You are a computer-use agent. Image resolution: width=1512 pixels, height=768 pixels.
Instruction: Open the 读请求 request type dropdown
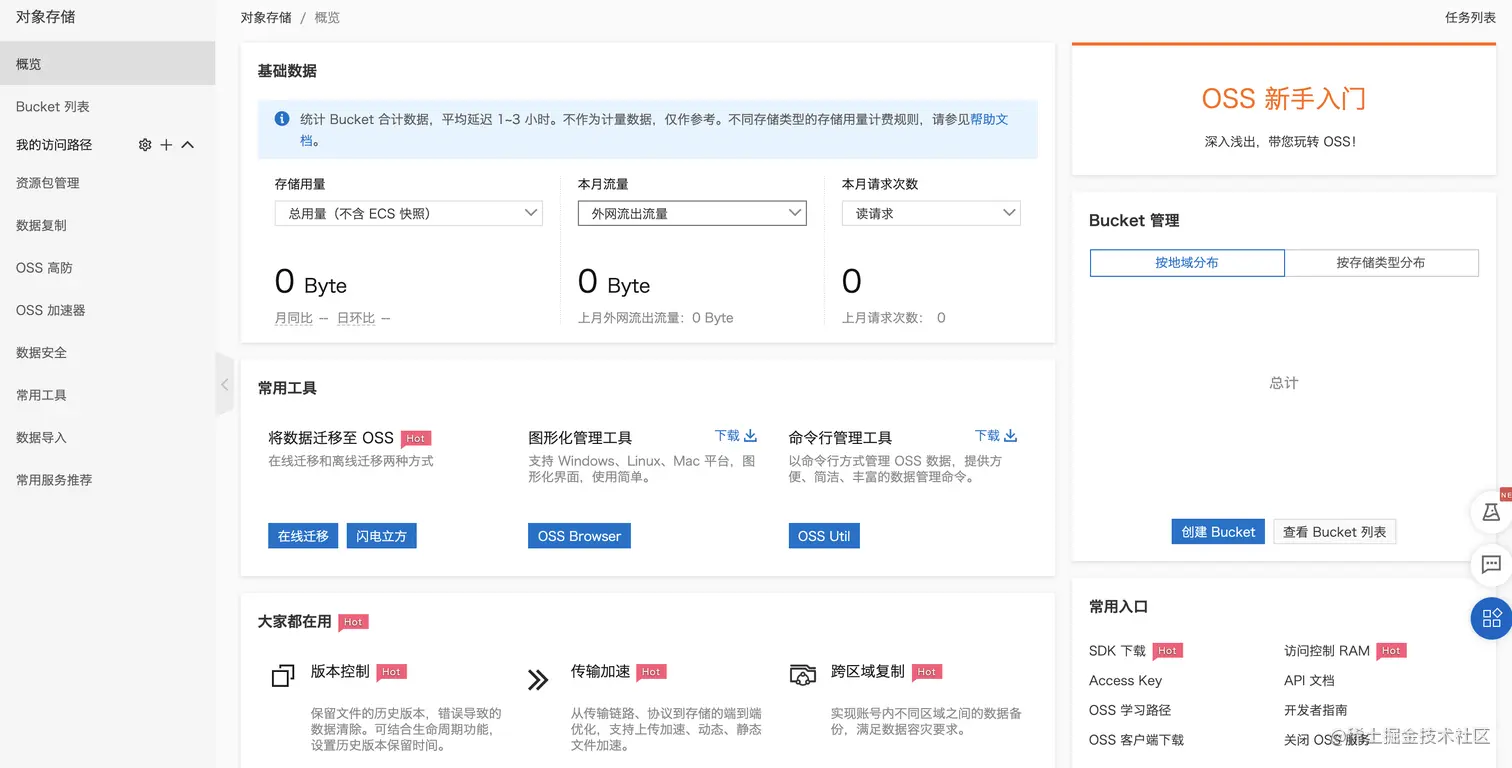click(930, 213)
